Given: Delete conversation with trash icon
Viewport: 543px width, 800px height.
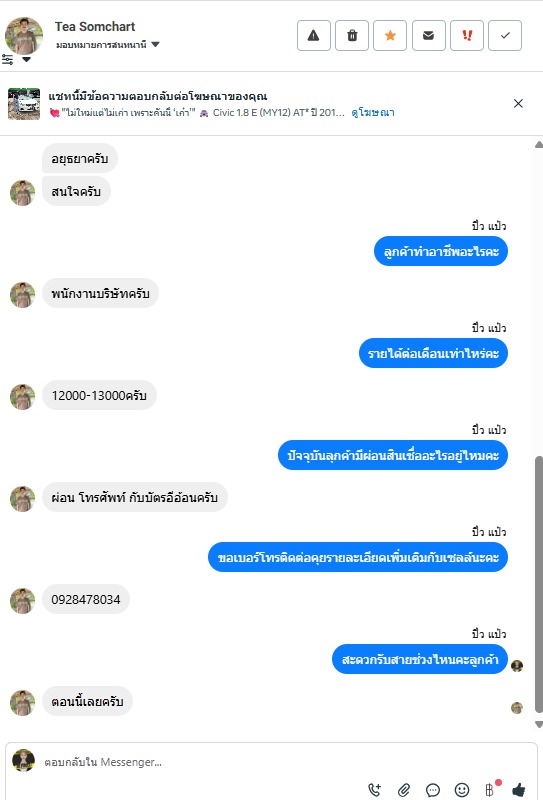Looking at the screenshot, I should [352, 36].
